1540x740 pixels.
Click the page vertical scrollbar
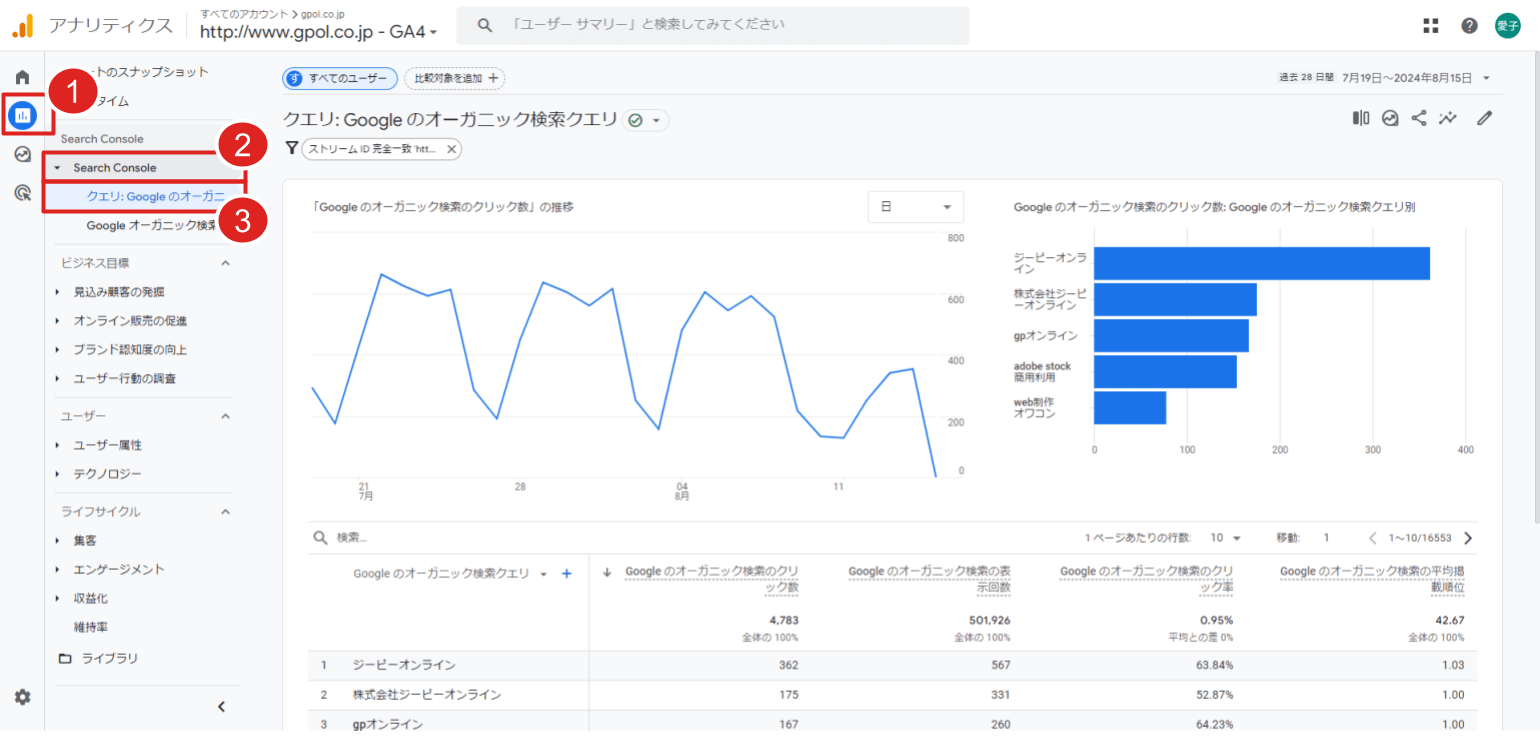[1535, 290]
